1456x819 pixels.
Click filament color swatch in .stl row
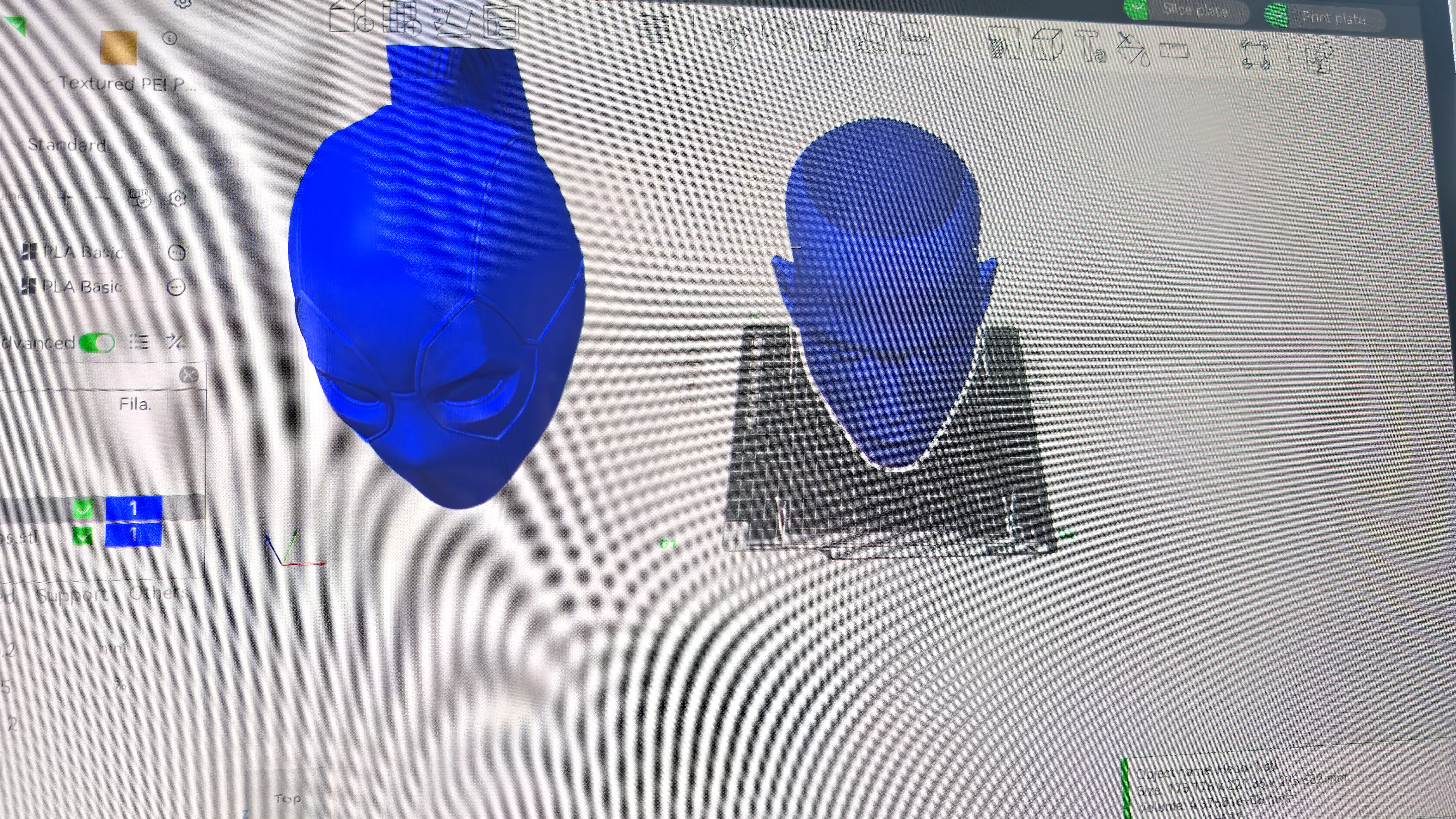pyautogui.click(x=133, y=535)
